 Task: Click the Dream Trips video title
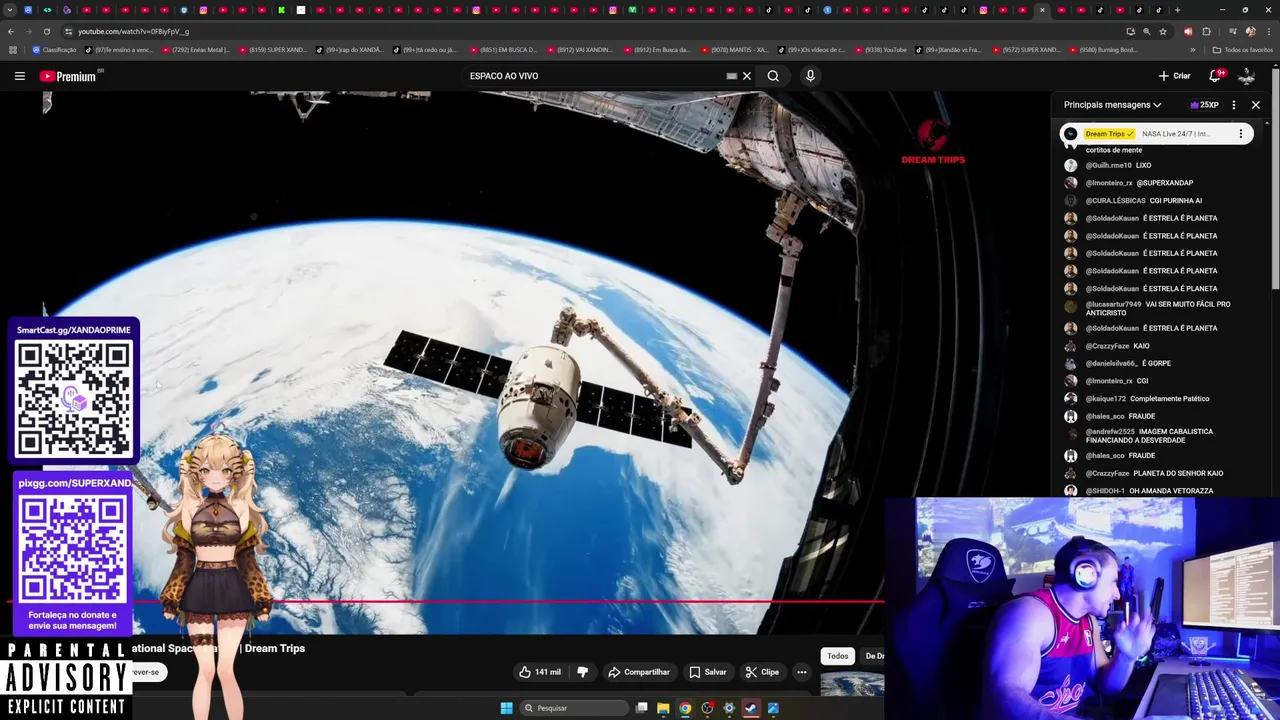218,648
